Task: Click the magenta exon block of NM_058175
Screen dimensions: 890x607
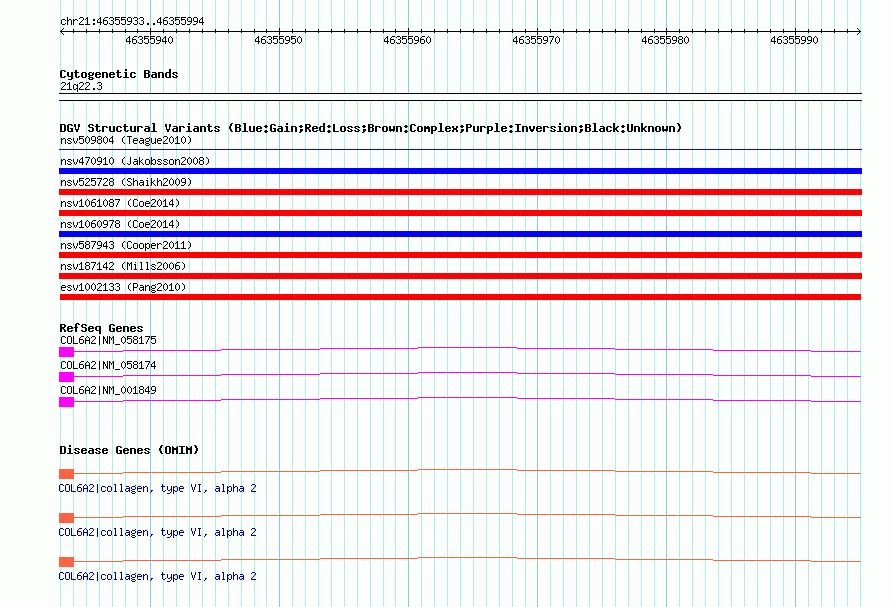Action: (x=66, y=352)
